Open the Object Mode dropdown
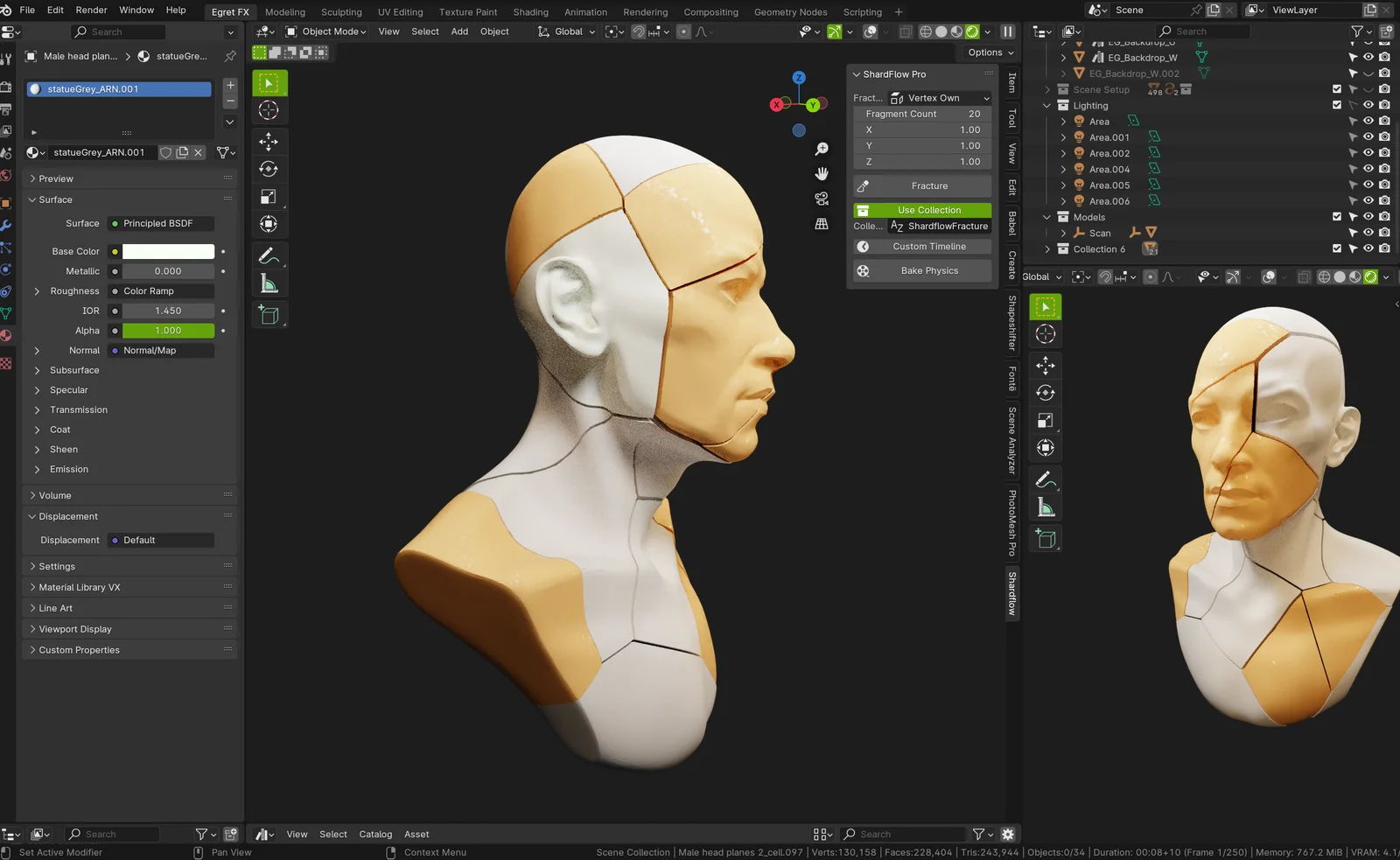This screenshot has height=860, width=1400. click(328, 31)
